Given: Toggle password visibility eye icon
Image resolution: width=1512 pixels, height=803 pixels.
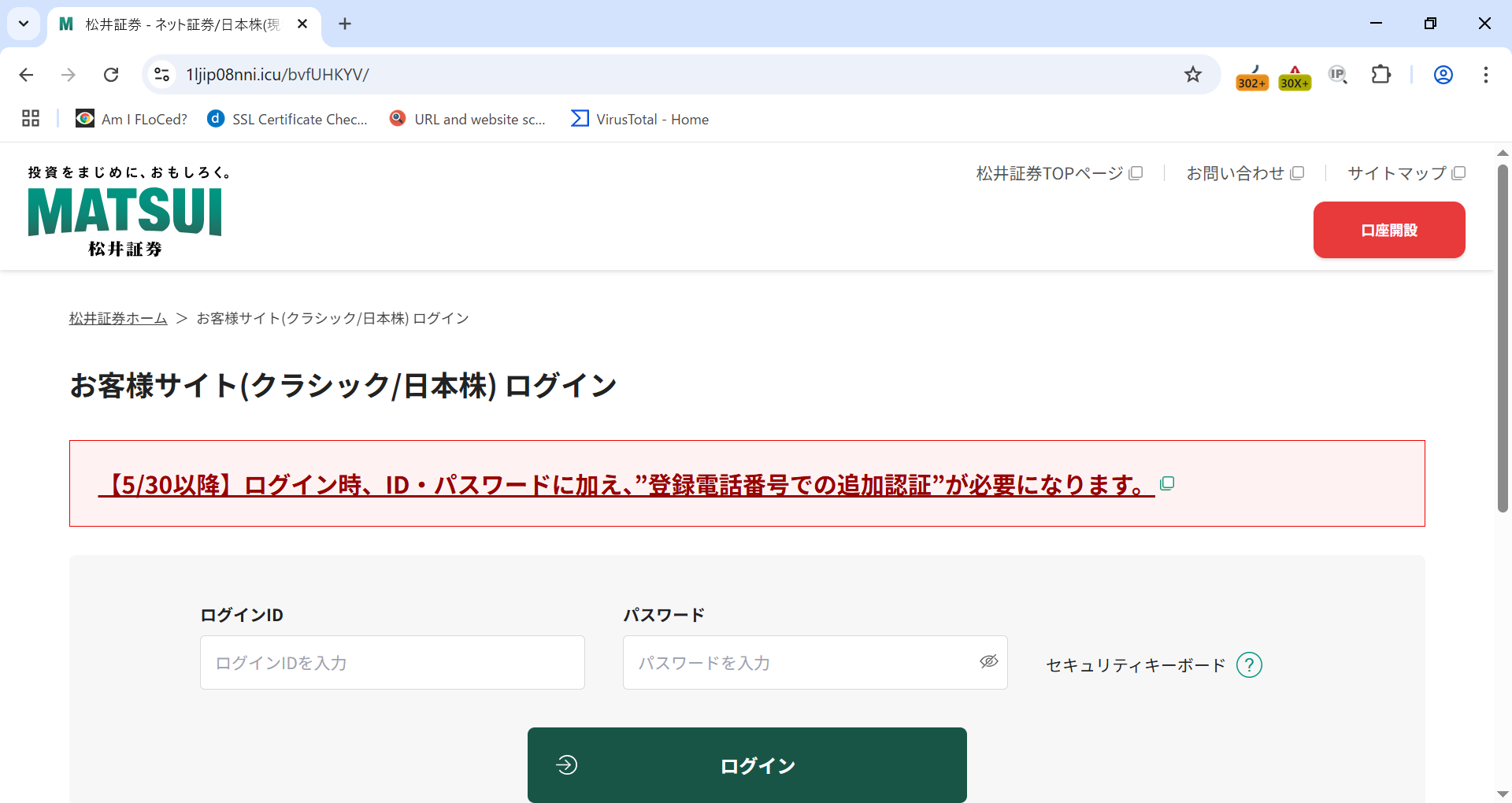Looking at the screenshot, I should (x=989, y=661).
